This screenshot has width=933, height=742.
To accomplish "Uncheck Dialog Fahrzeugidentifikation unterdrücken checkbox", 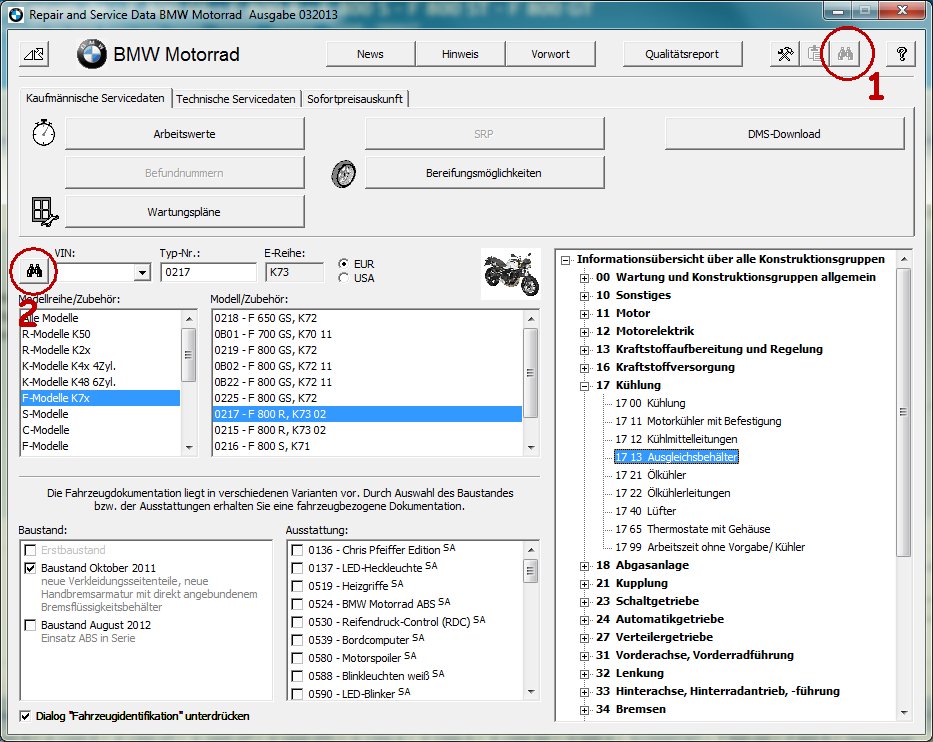I will tap(26, 716).
